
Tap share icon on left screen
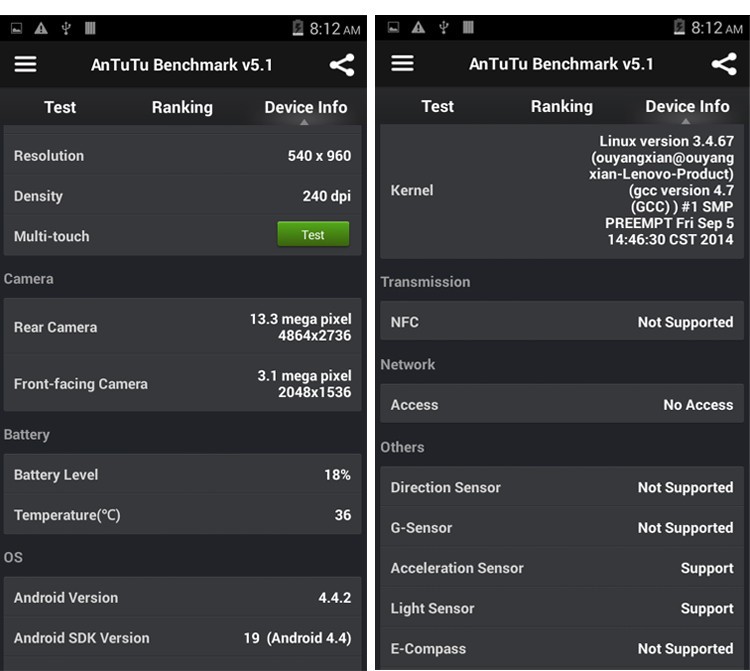342,66
